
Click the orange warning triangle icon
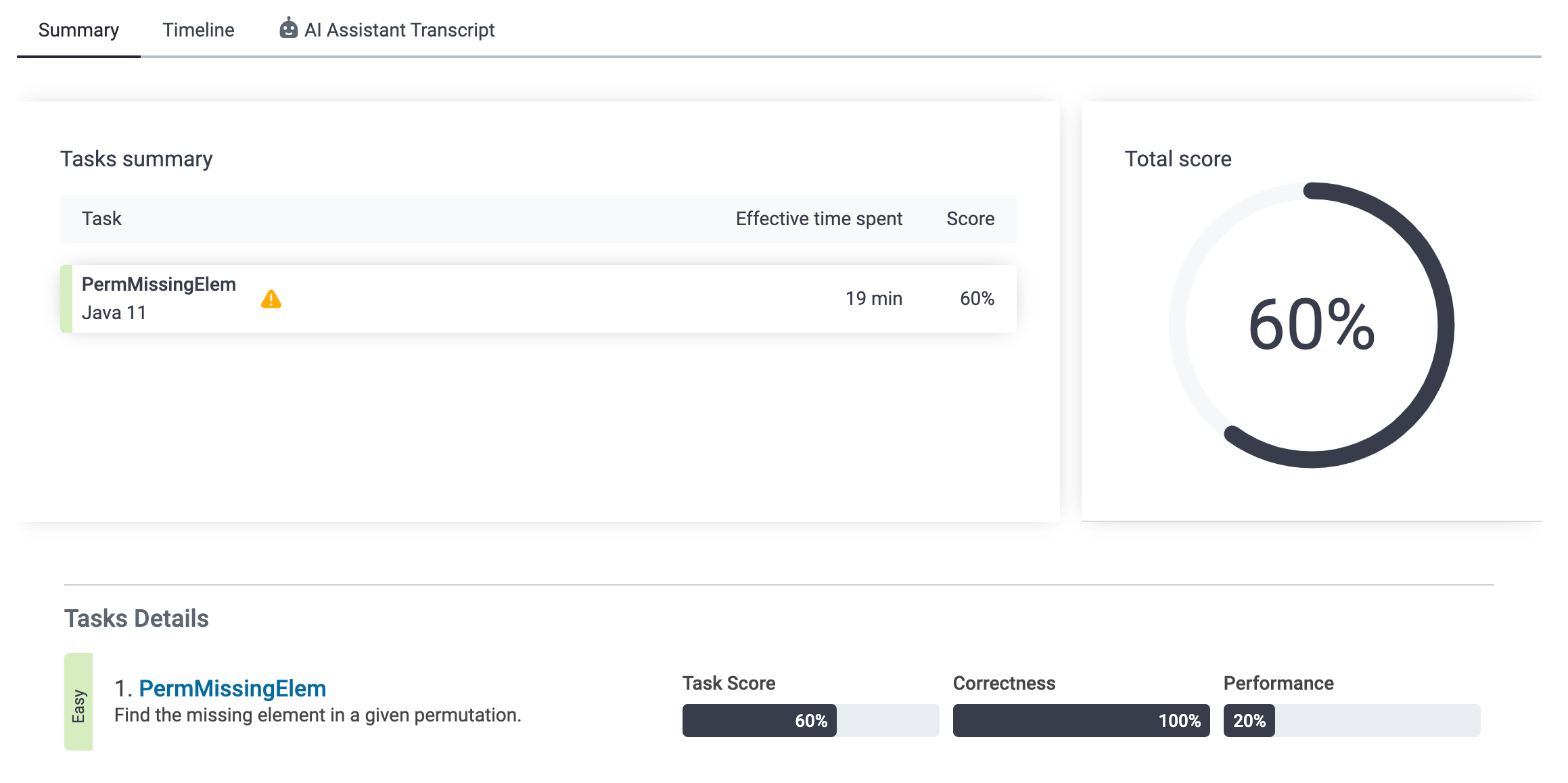(x=271, y=300)
